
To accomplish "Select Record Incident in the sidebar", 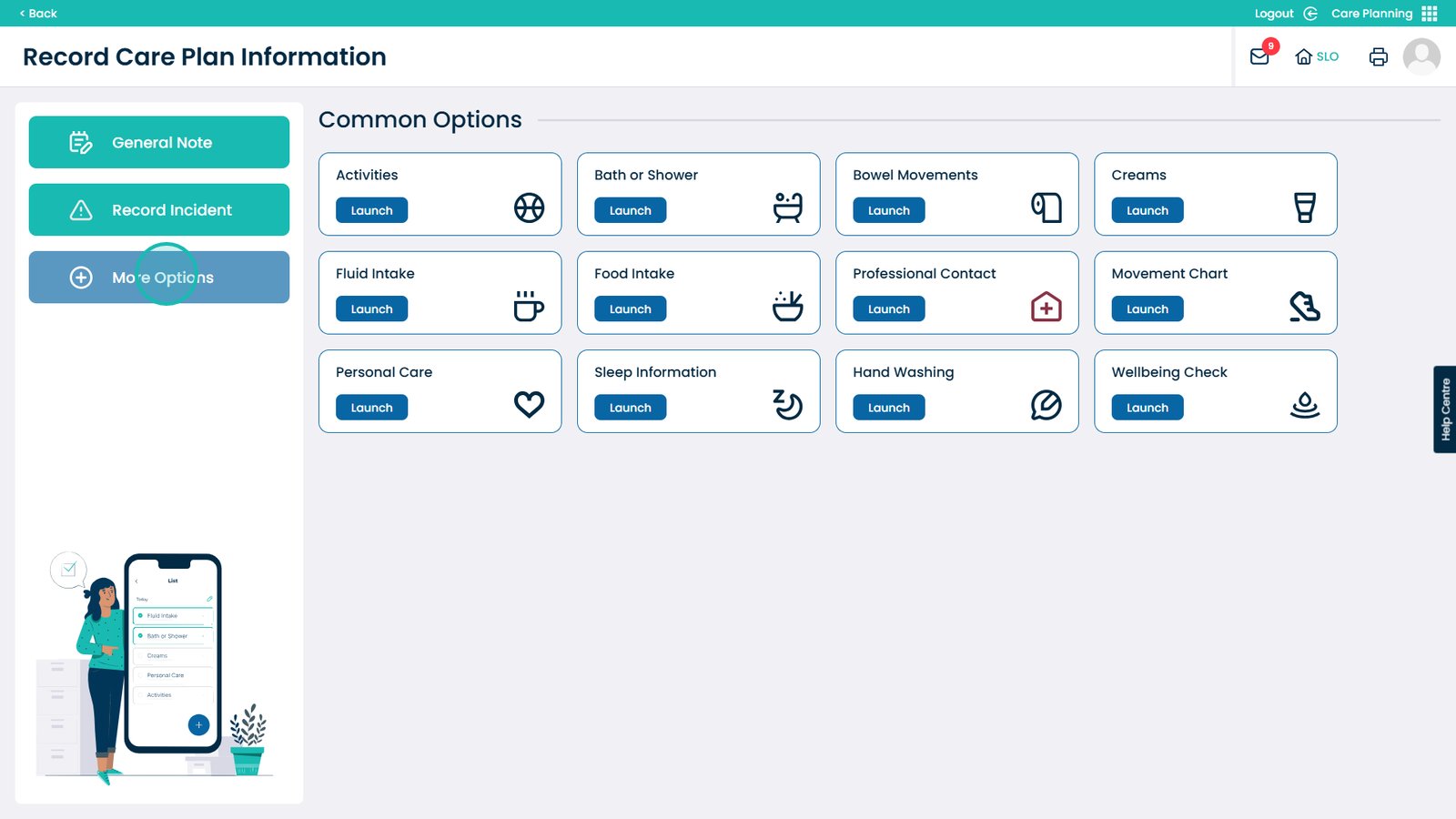I will [x=159, y=210].
